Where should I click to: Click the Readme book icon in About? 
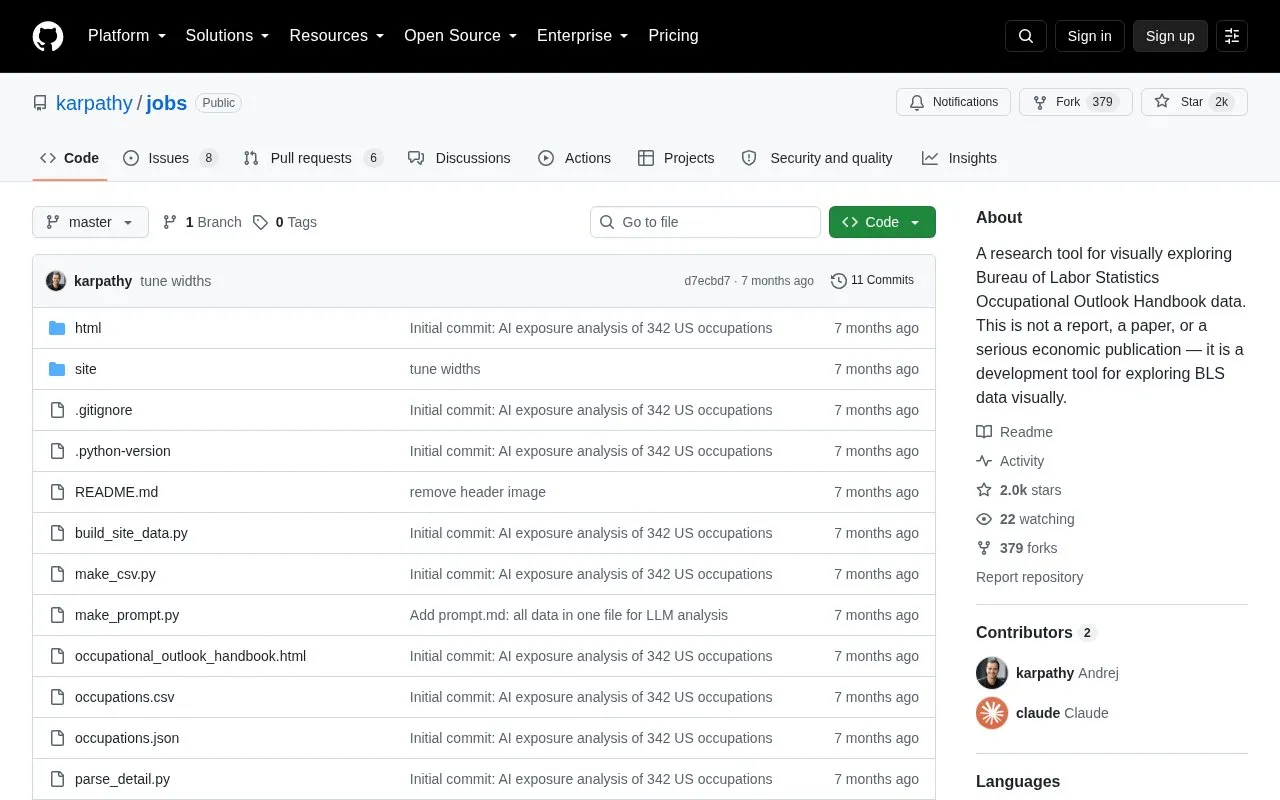coord(984,432)
